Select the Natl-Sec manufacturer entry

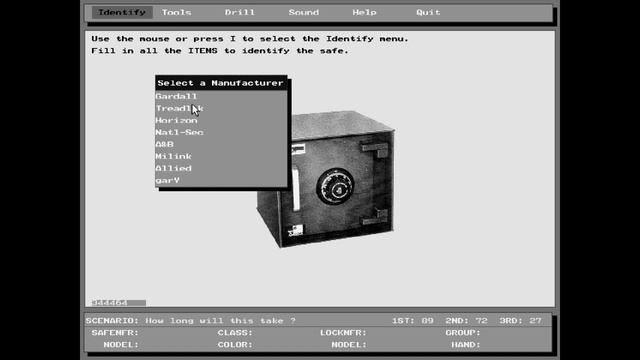coord(221,132)
